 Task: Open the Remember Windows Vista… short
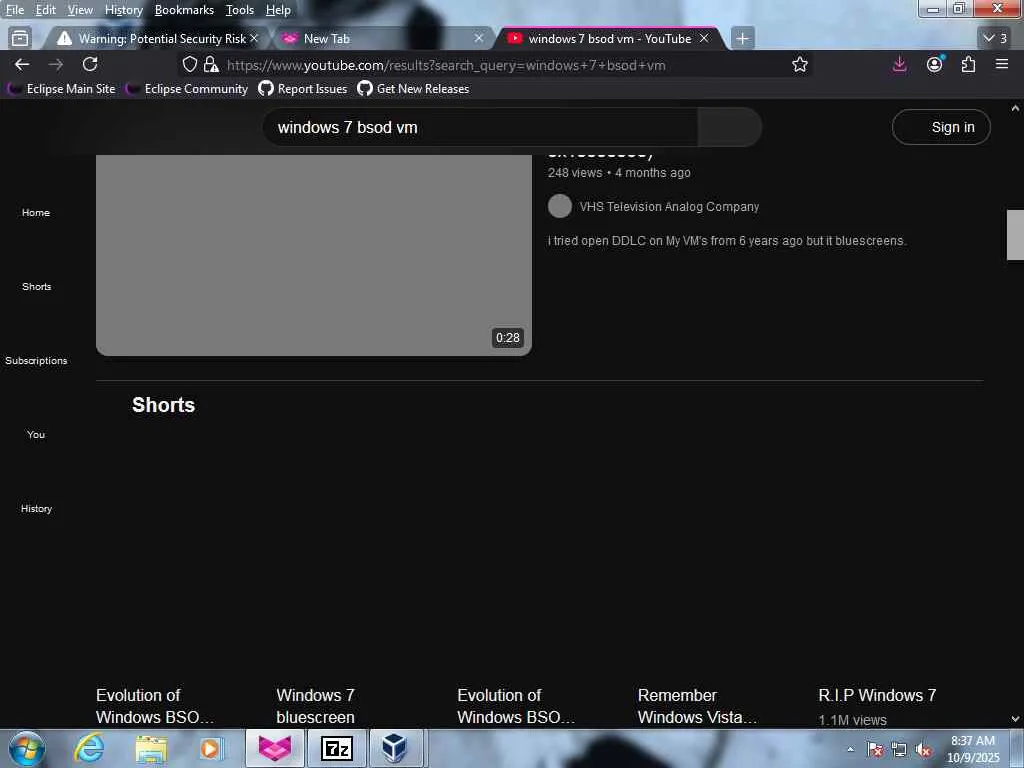697,706
